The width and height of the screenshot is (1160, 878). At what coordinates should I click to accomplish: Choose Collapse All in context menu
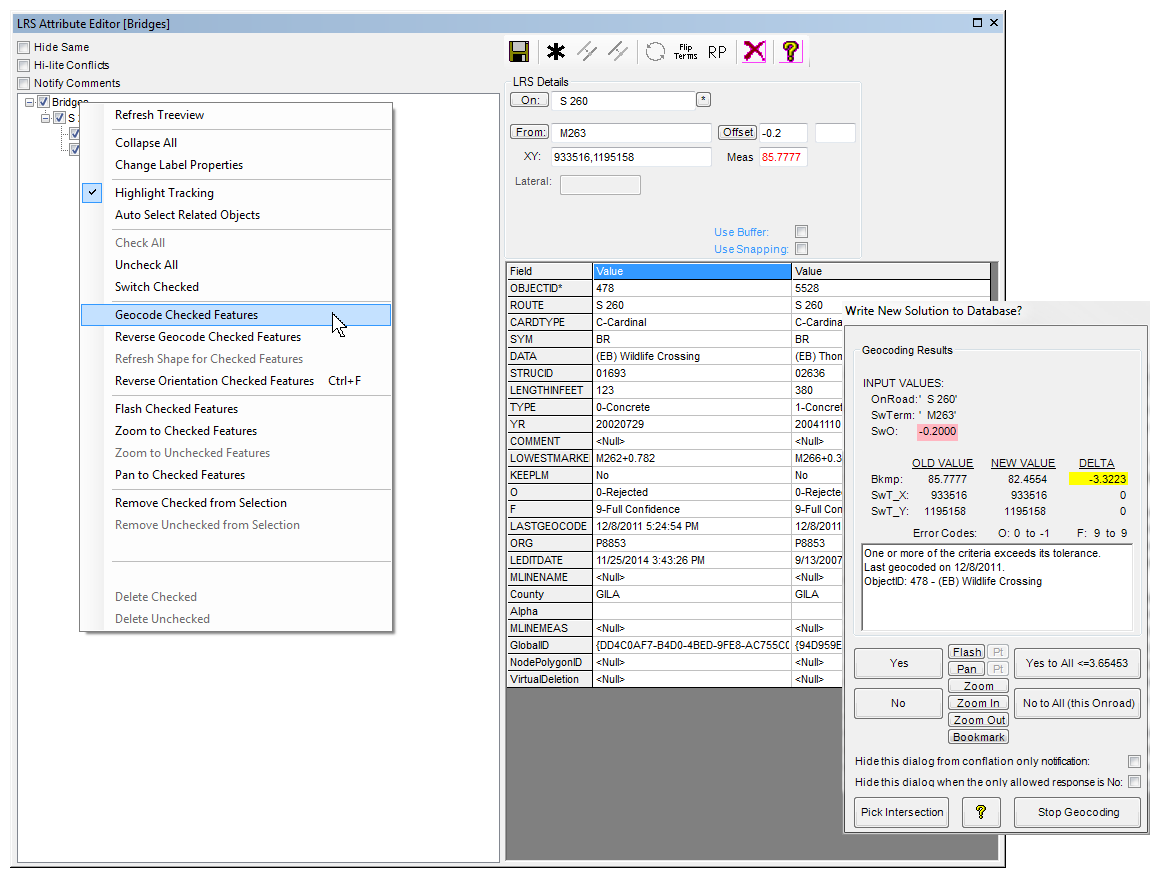click(236, 143)
